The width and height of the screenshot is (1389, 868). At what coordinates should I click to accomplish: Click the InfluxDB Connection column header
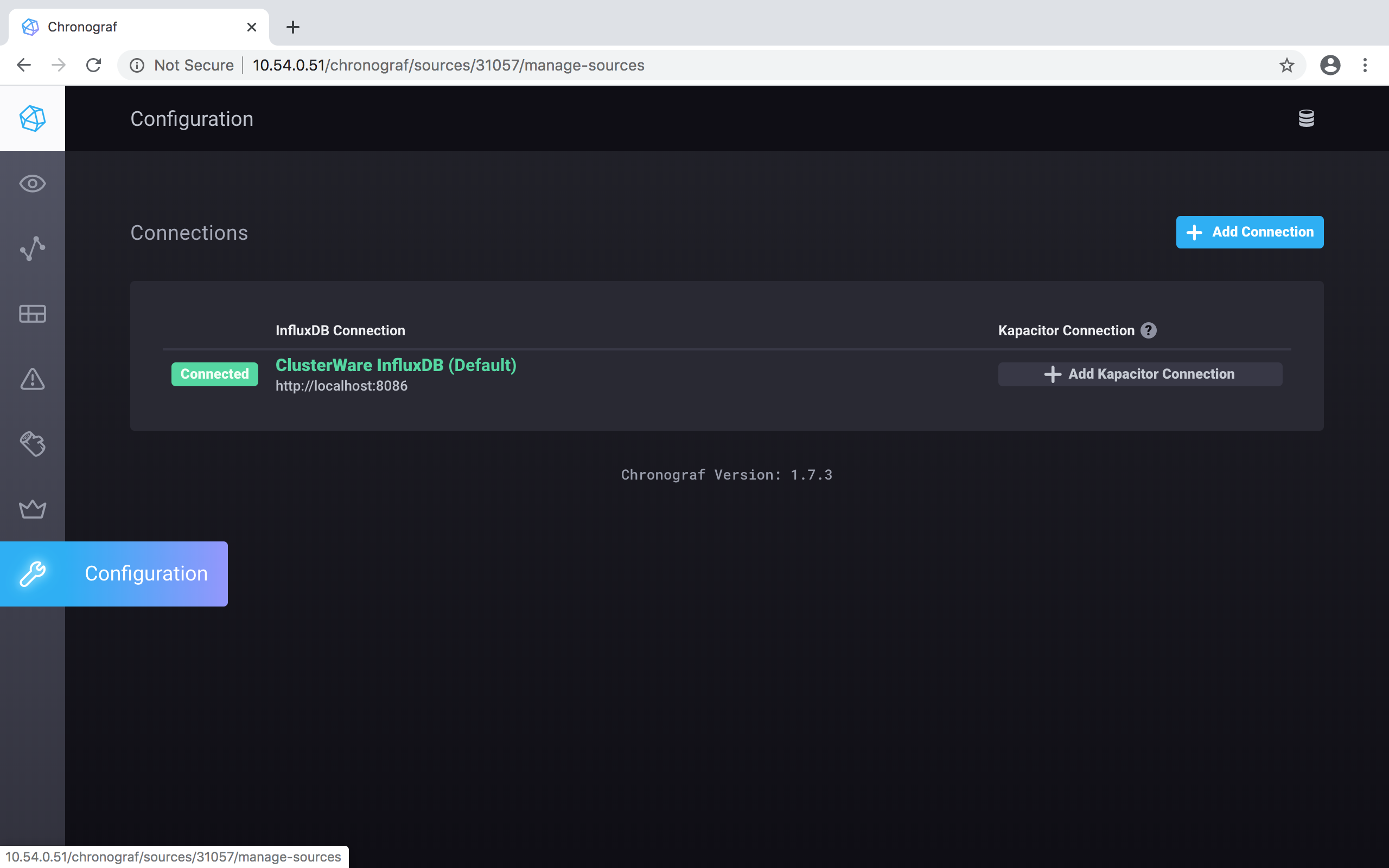pyautogui.click(x=340, y=330)
